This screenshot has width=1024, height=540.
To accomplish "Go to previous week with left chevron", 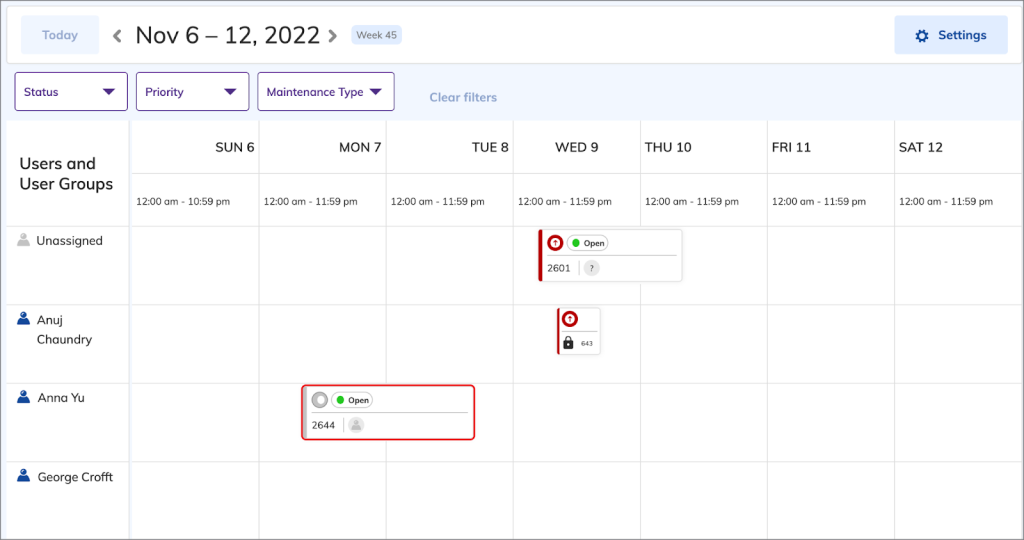I will tap(117, 36).
